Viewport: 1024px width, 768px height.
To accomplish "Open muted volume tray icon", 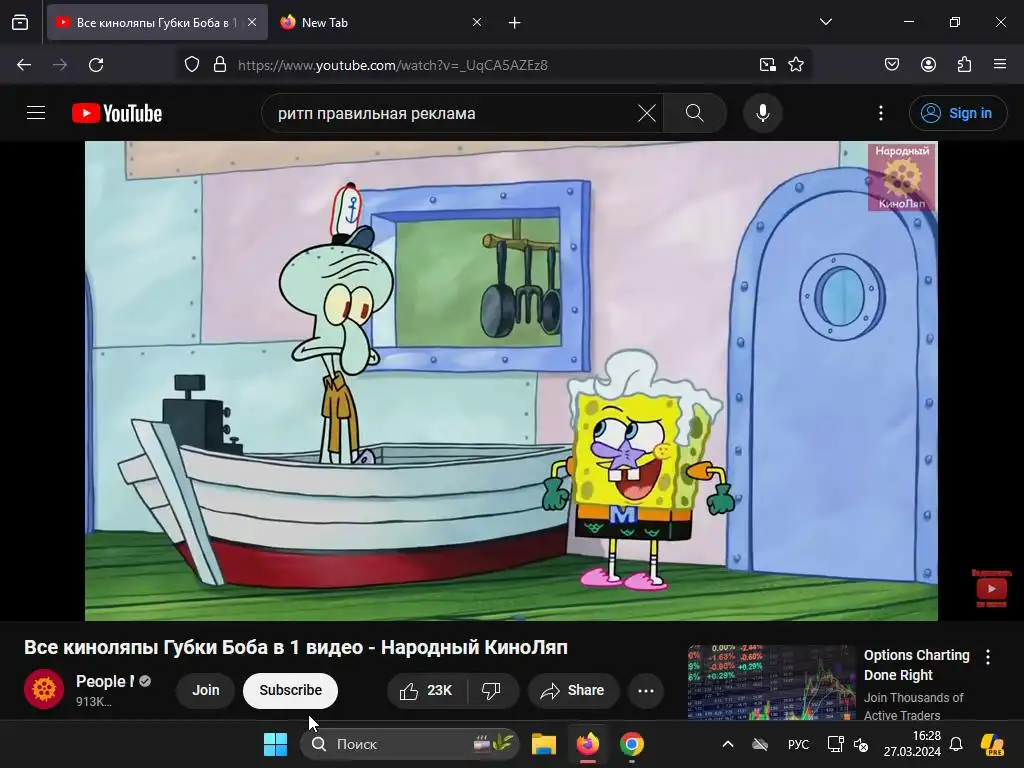I will (x=861, y=744).
